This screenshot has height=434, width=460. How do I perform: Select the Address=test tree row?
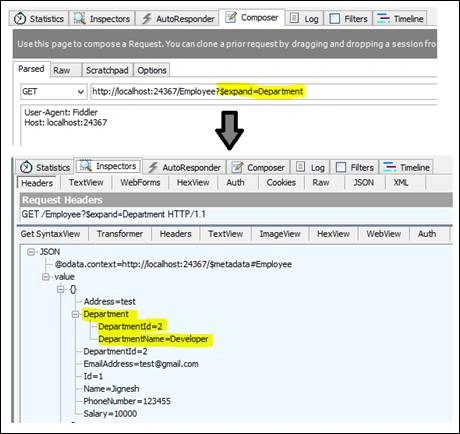110,302
